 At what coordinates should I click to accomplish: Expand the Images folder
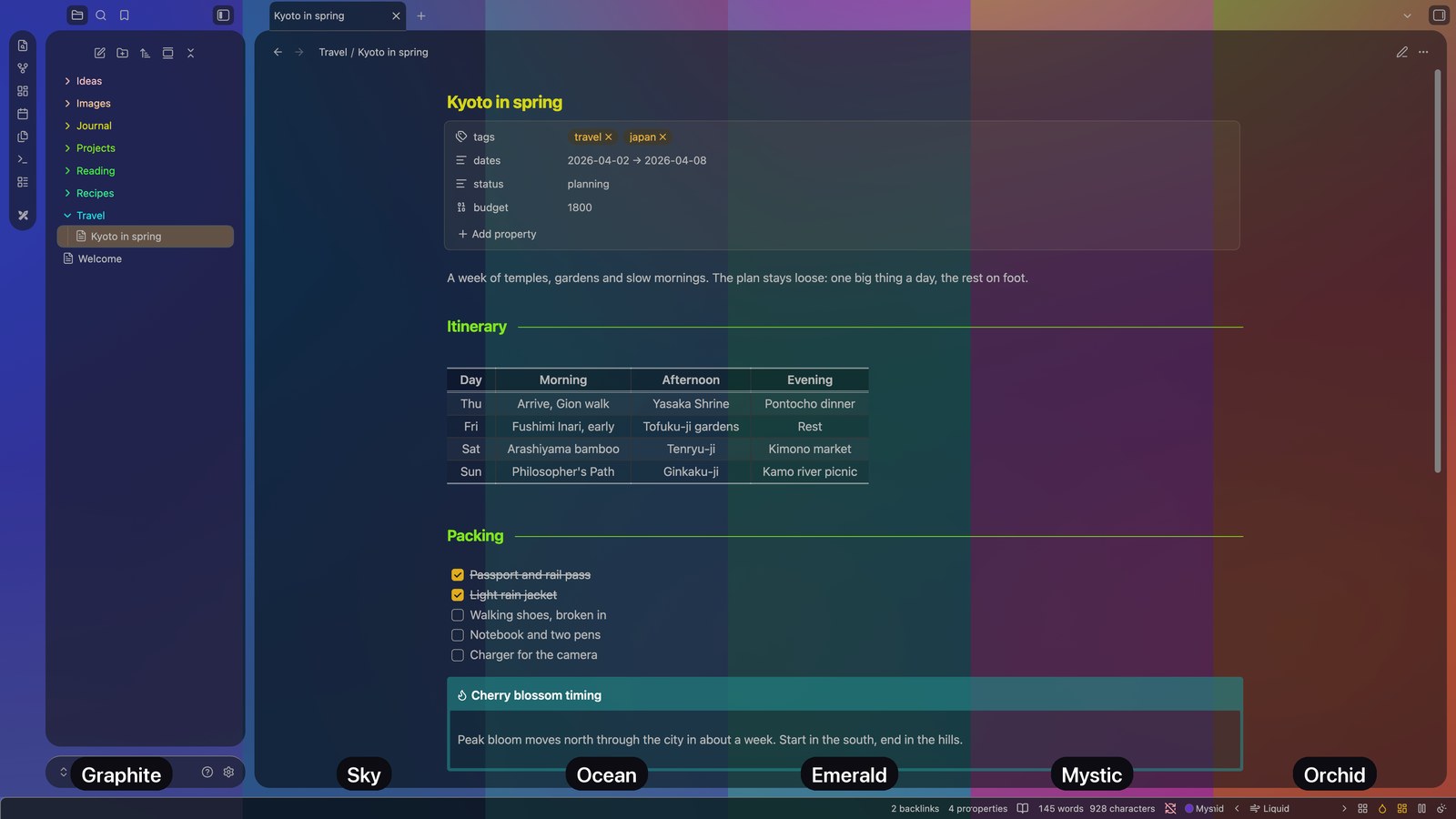point(67,104)
